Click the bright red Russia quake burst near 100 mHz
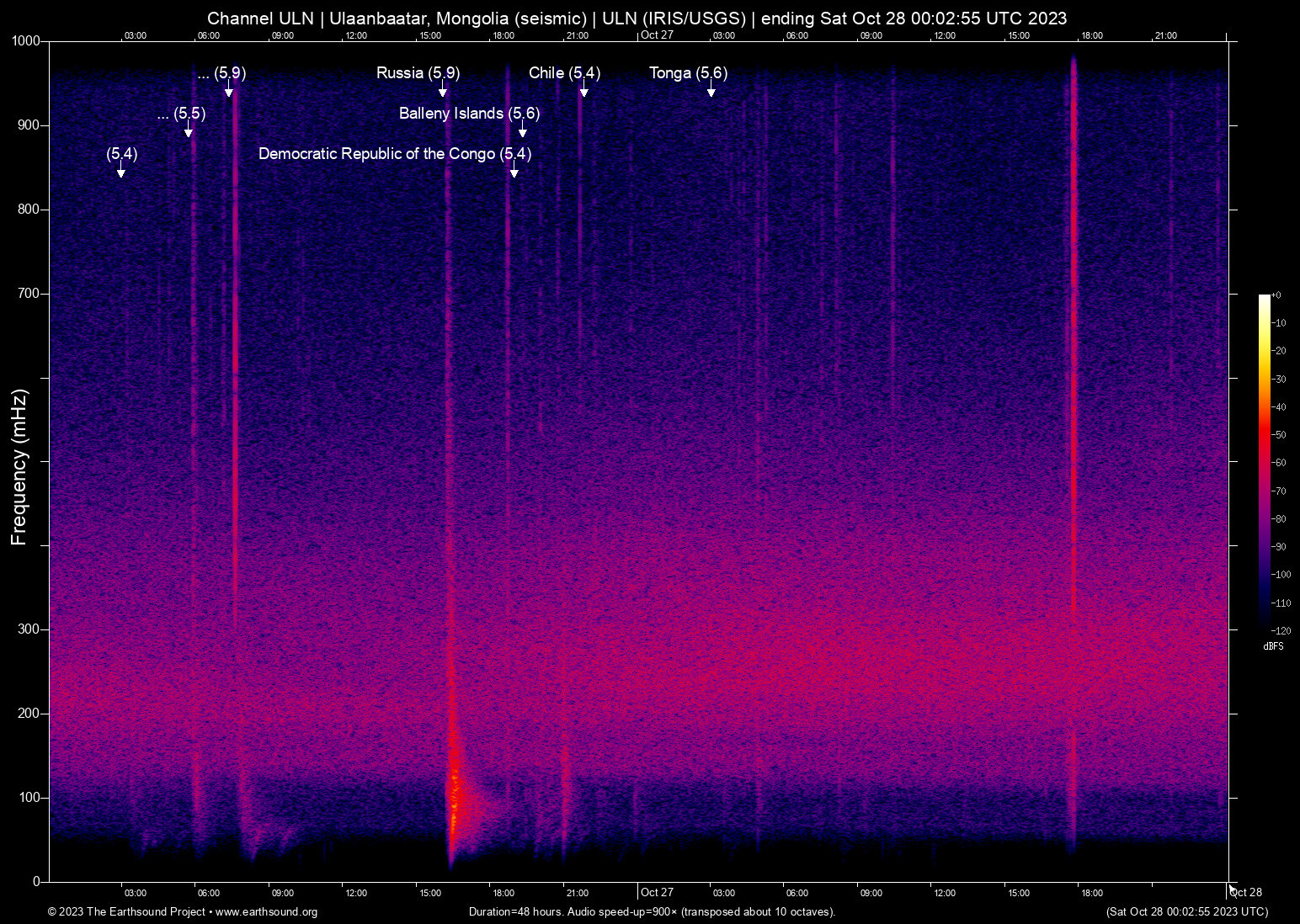Image resolution: width=1300 pixels, height=924 pixels. (455, 799)
